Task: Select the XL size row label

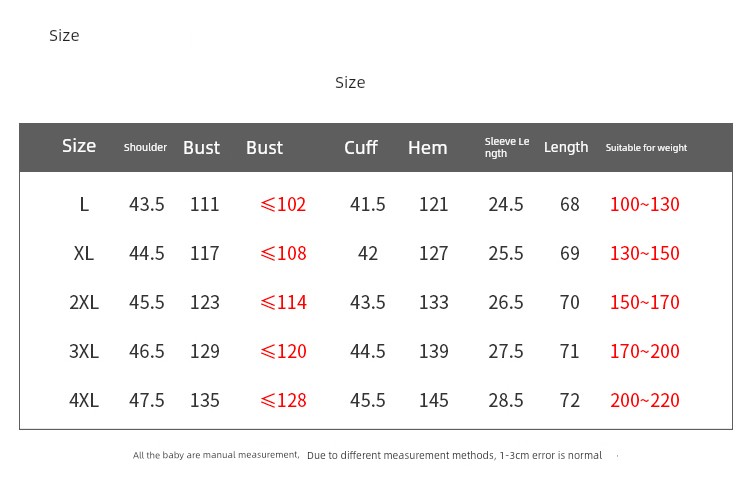Action: coord(84,253)
